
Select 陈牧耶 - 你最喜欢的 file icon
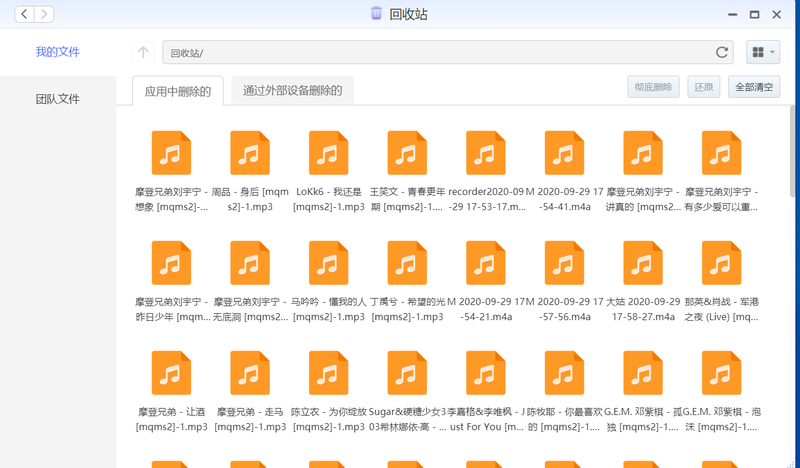point(564,373)
